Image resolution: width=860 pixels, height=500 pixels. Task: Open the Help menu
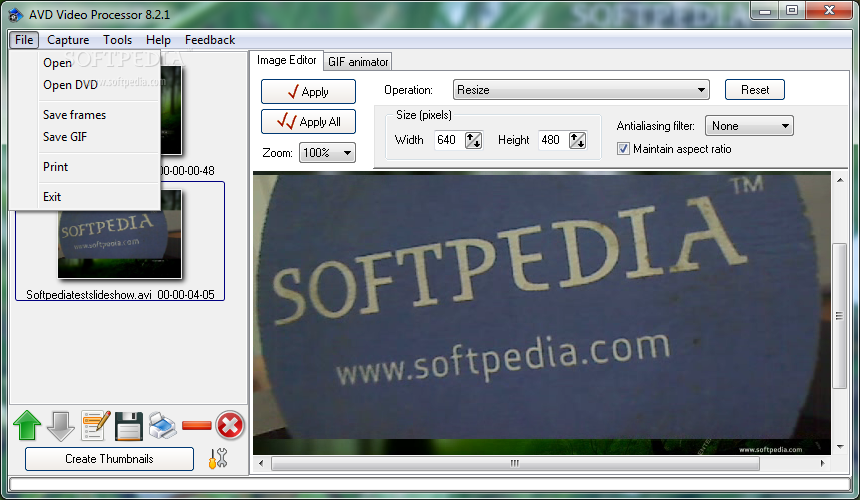(158, 39)
